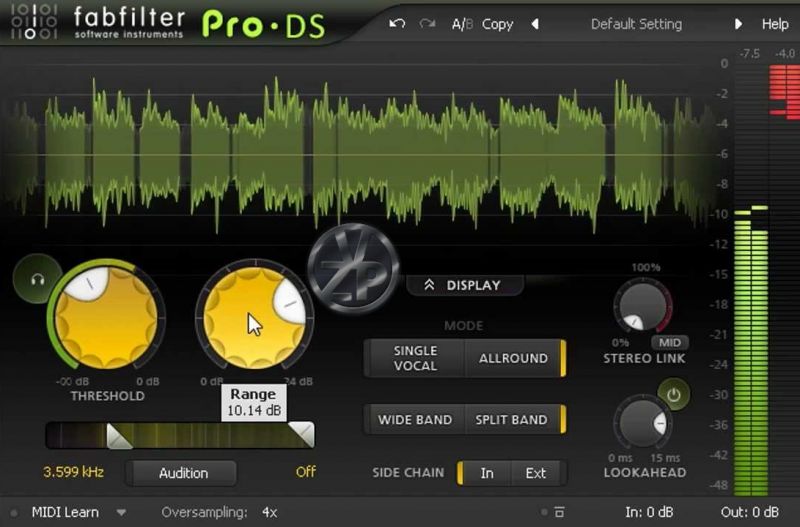
Task: Toggle the MID stereo link button
Action: point(669,342)
